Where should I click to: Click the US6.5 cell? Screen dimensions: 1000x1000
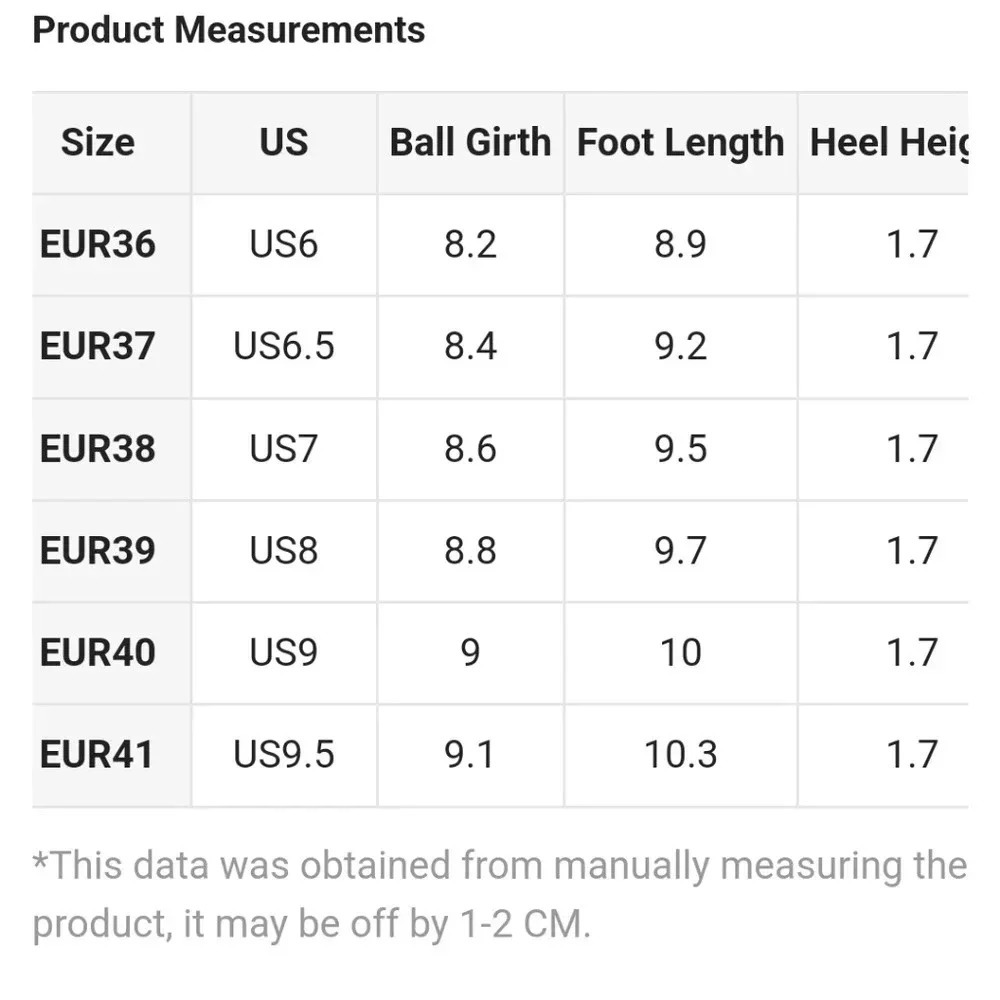tap(283, 346)
